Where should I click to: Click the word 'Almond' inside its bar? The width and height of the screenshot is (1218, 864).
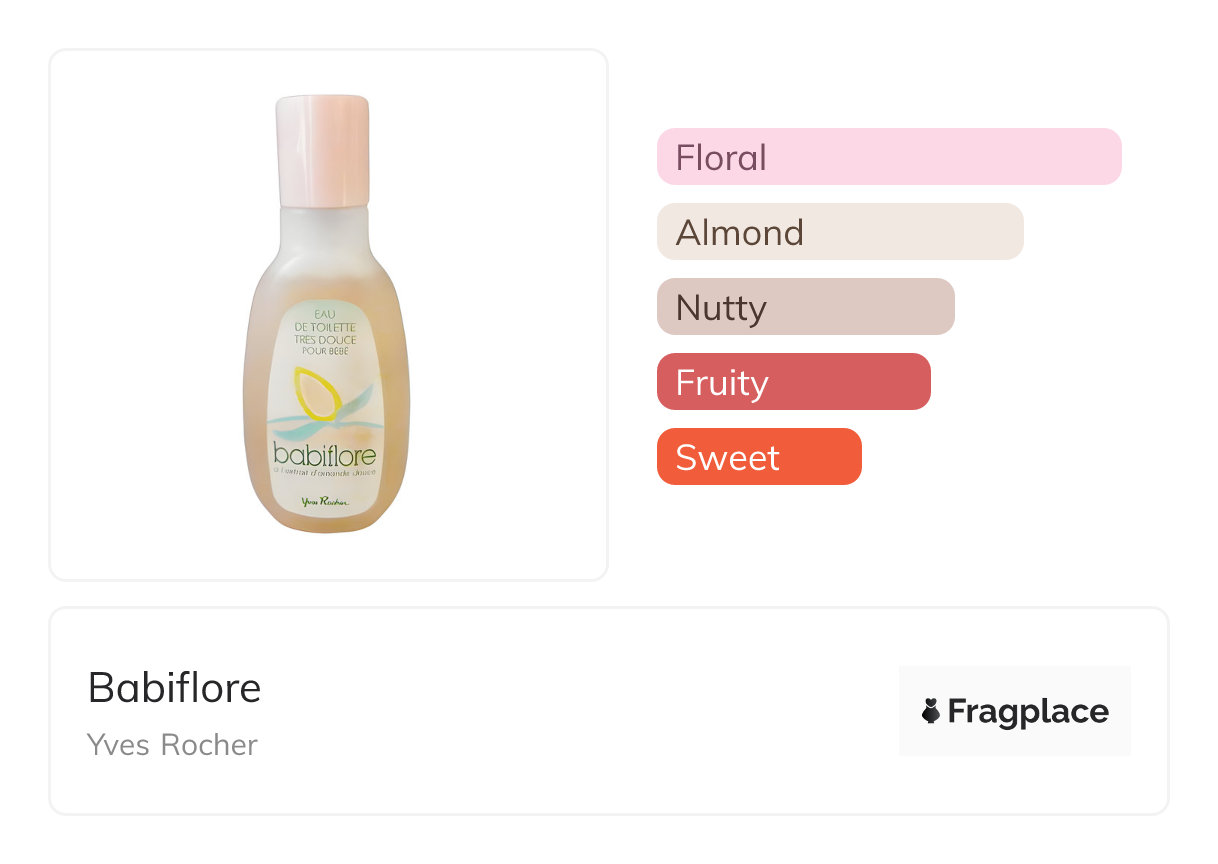[740, 232]
